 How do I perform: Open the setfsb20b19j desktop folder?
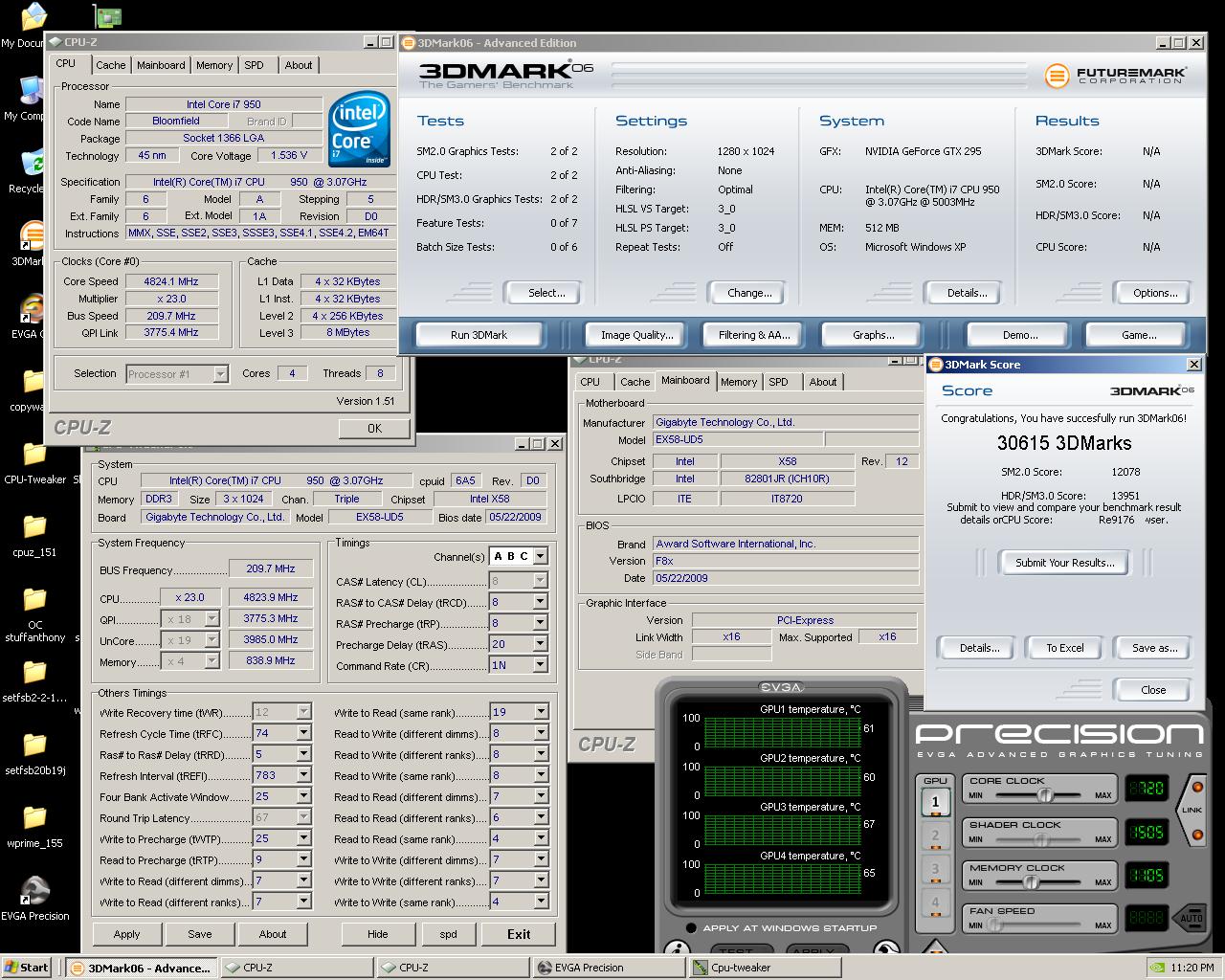[34, 745]
